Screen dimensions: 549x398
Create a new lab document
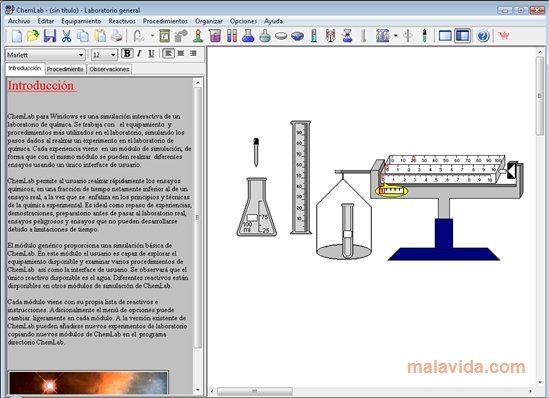coord(17,36)
